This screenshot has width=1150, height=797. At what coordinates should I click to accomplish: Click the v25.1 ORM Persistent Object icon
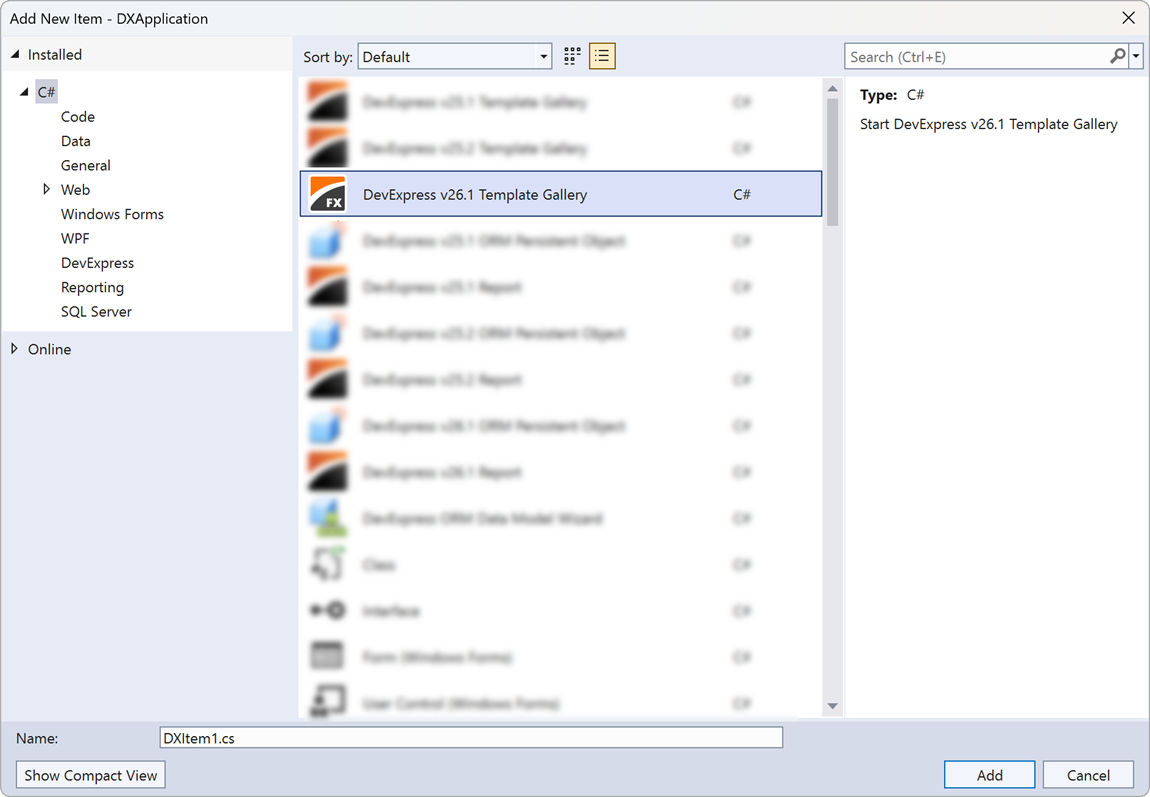pyautogui.click(x=327, y=240)
